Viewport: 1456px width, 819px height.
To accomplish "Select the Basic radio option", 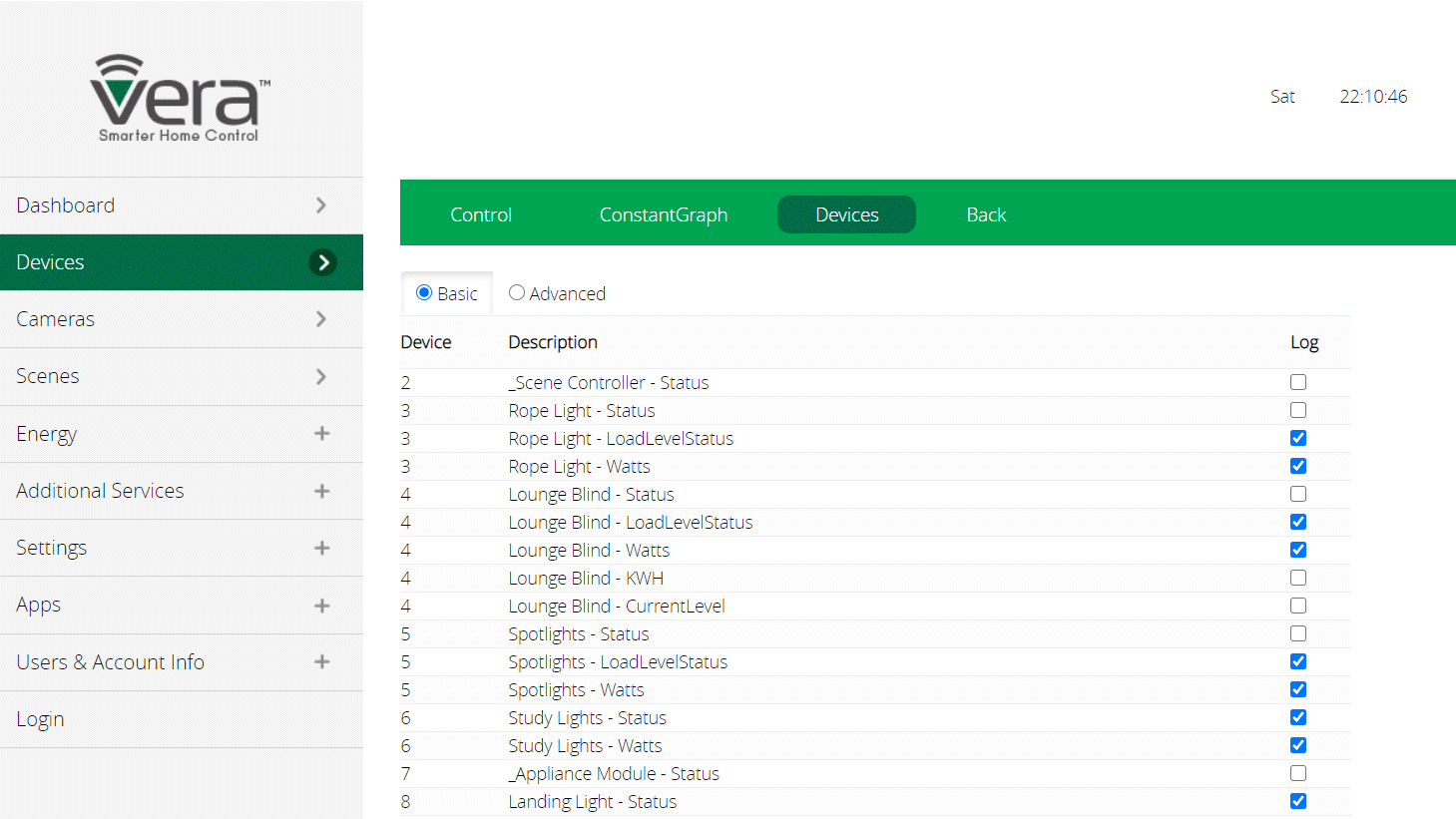I will click(x=424, y=293).
